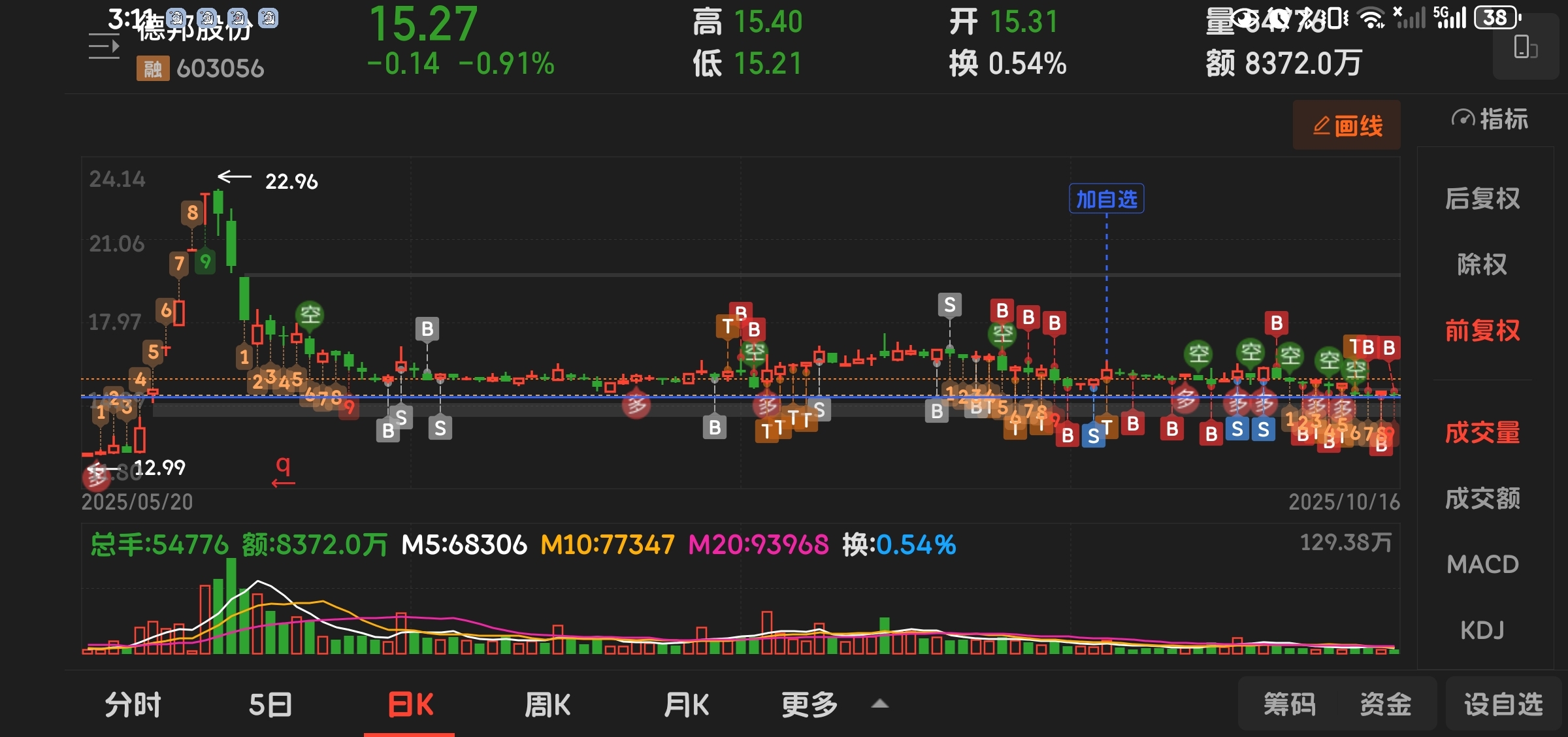Viewport: 1568px width, 737px height.
Task: Switch to the 周K tab
Action: click(x=547, y=705)
